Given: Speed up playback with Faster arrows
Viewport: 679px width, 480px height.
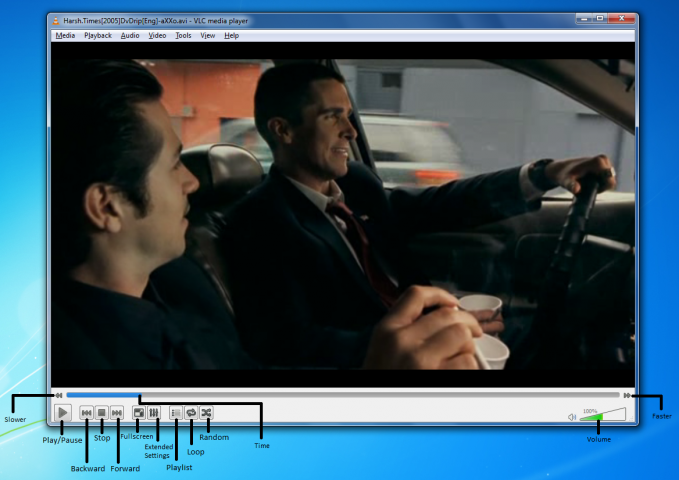Looking at the screenshot, I should [627, 395].
